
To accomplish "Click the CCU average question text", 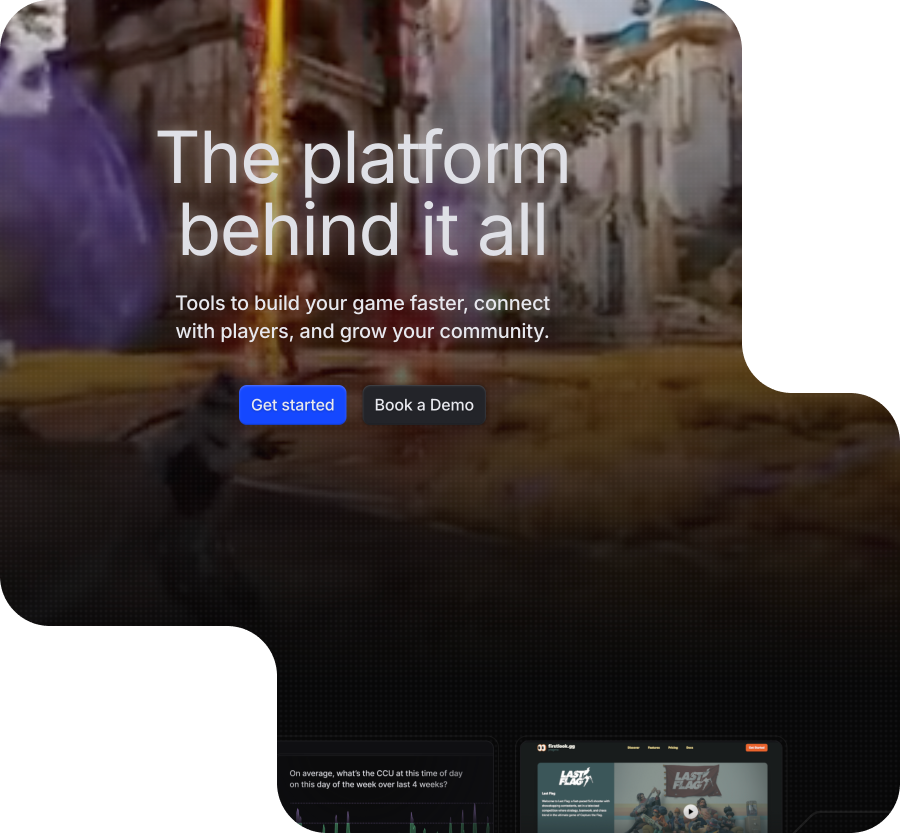I will pyautogui.click(x=375, y=779).
